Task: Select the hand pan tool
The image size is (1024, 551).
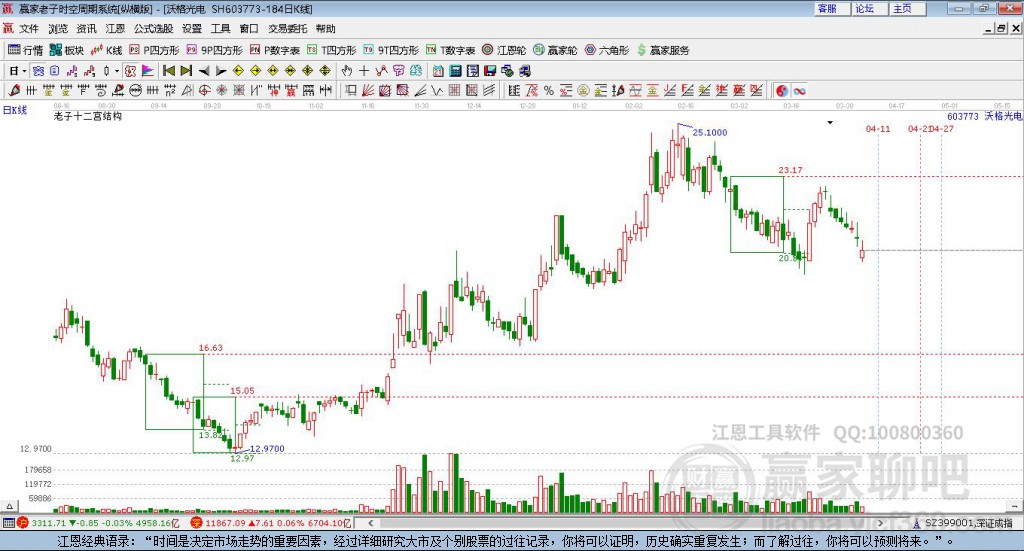Action: click(347, 71)
